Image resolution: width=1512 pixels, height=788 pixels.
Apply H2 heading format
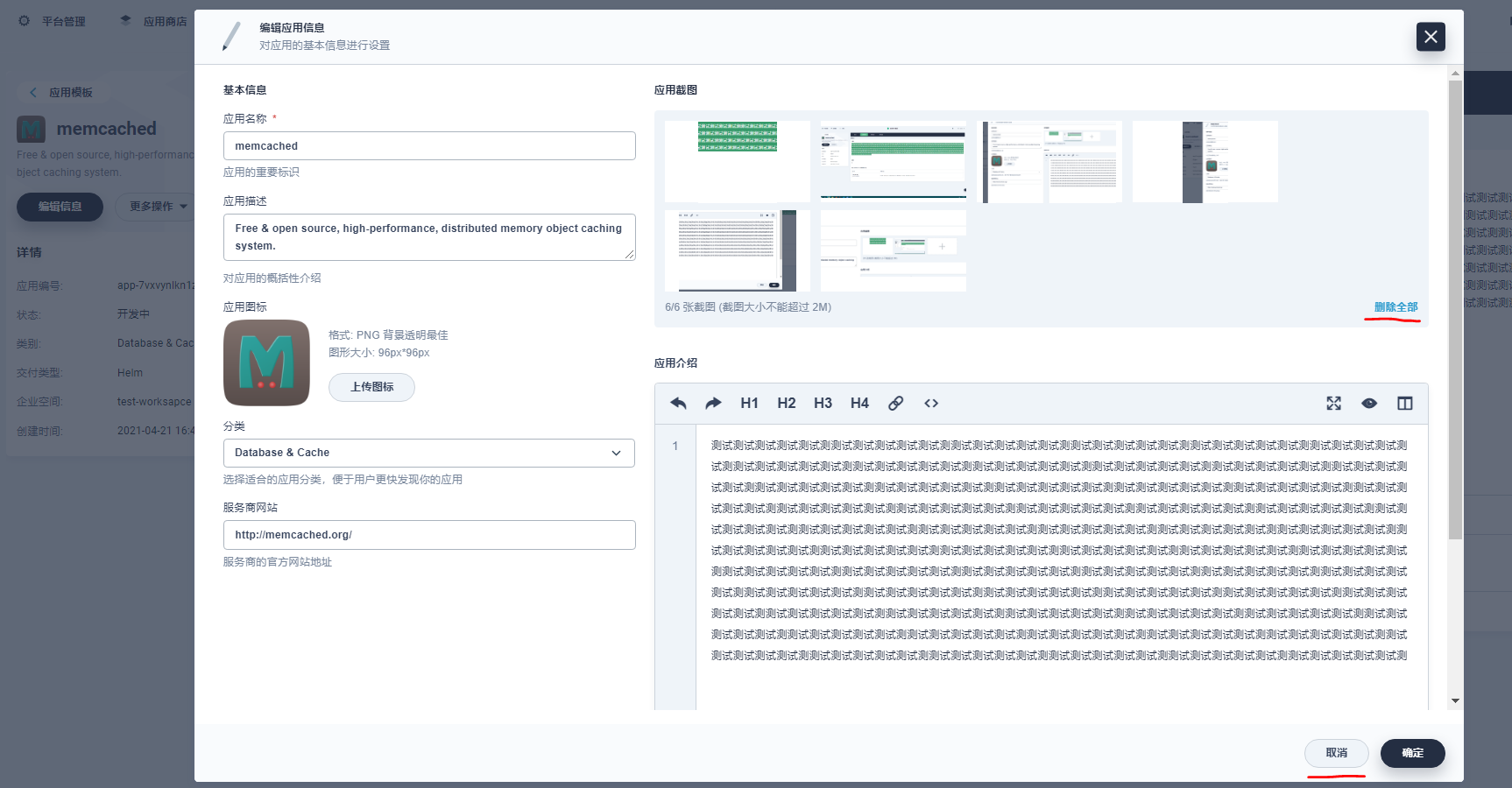787,403
